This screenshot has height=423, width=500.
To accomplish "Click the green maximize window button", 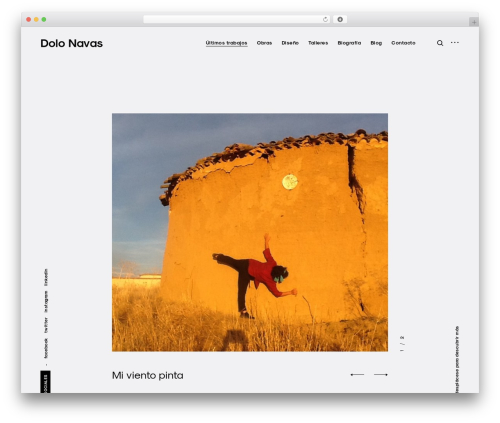I will click(44, 20).
